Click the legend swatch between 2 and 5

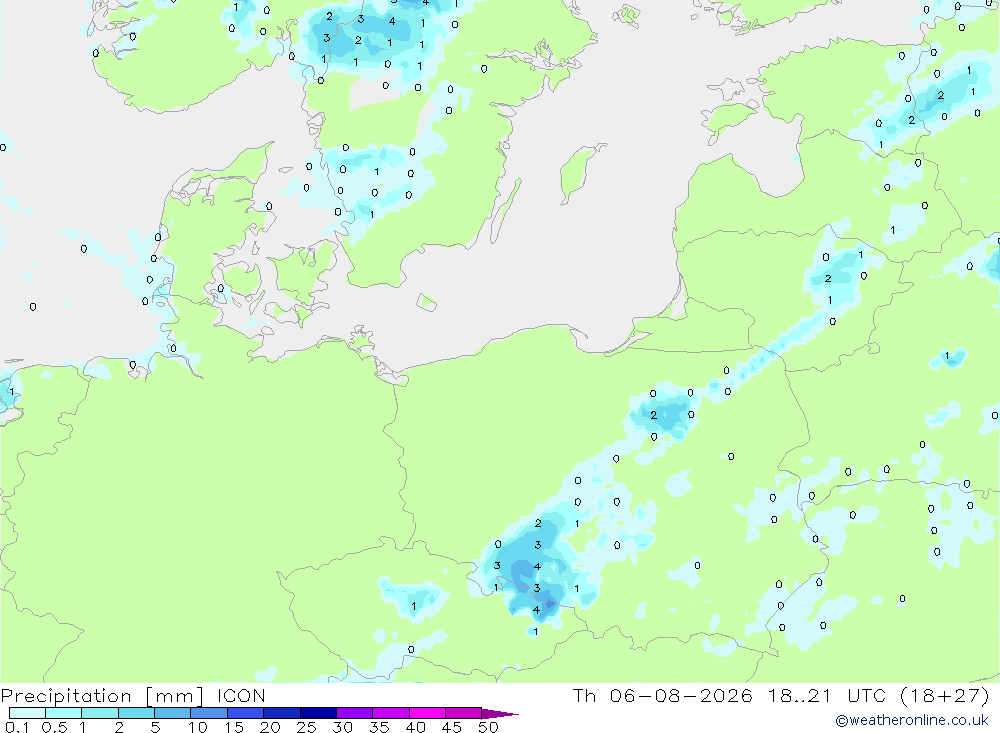[136, 713]
